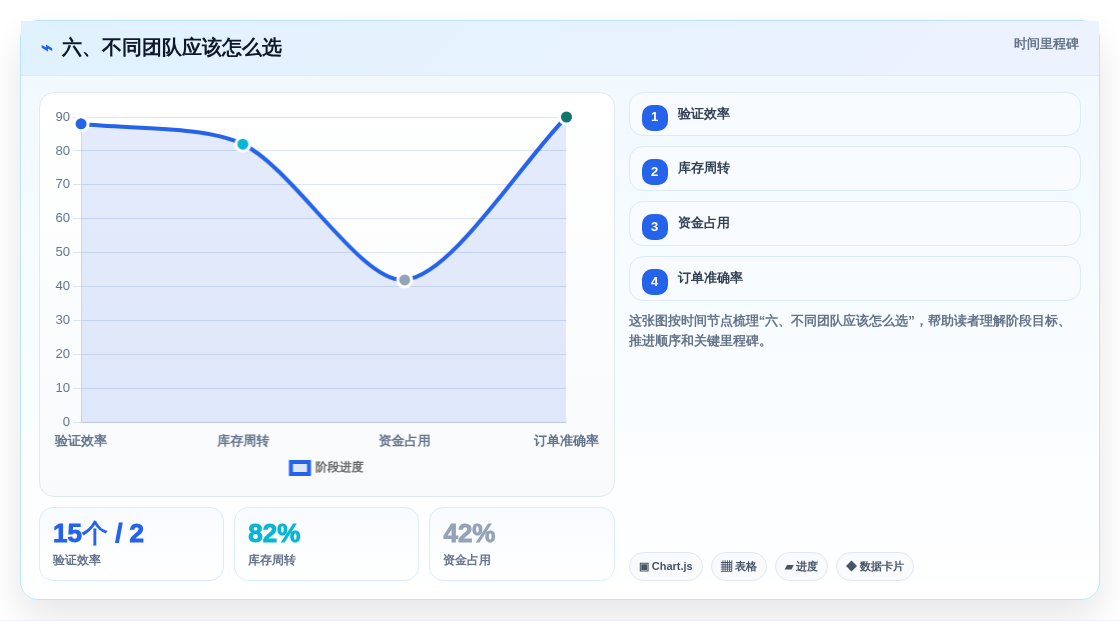Click the Chart.js tag
Image resolution: width=1120 pixels, height=621 pixels.
[666, 567]
